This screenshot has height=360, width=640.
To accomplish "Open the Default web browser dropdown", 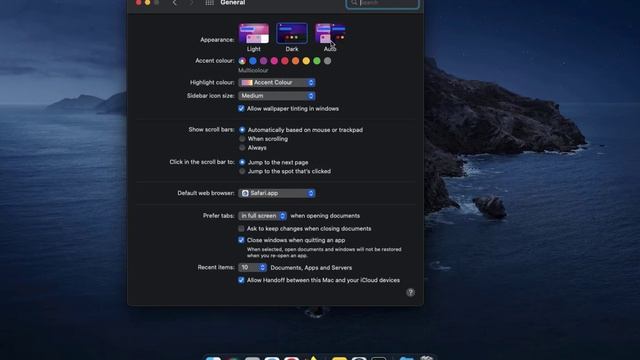I will (x=277, y=193).
